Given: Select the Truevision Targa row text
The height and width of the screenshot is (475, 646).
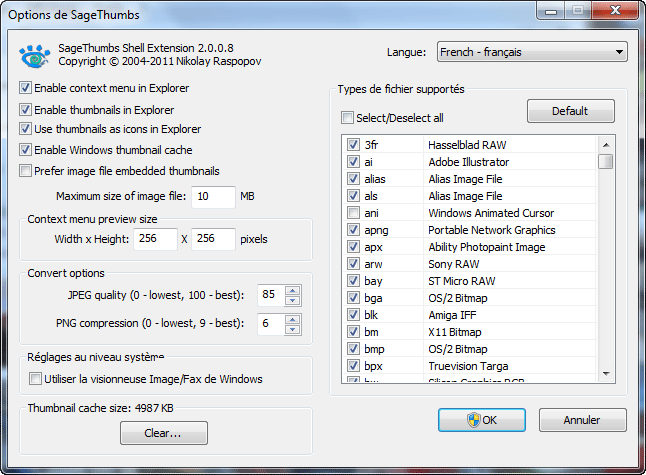Looking at the screenshot, I should (468, 366).
